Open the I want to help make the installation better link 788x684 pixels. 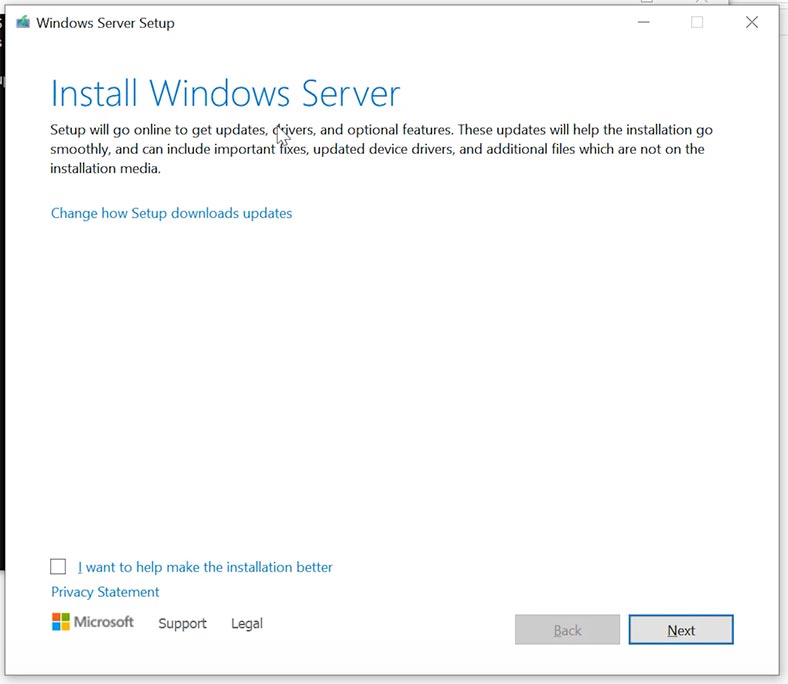pyautogui.click(x=205, y=567)
